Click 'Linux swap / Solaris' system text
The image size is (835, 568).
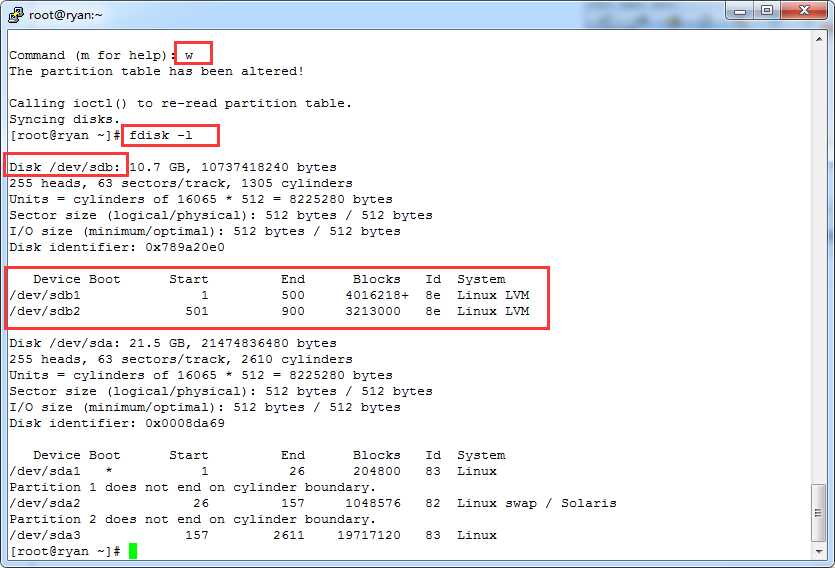pyautogui.click(x=537, y=503)
